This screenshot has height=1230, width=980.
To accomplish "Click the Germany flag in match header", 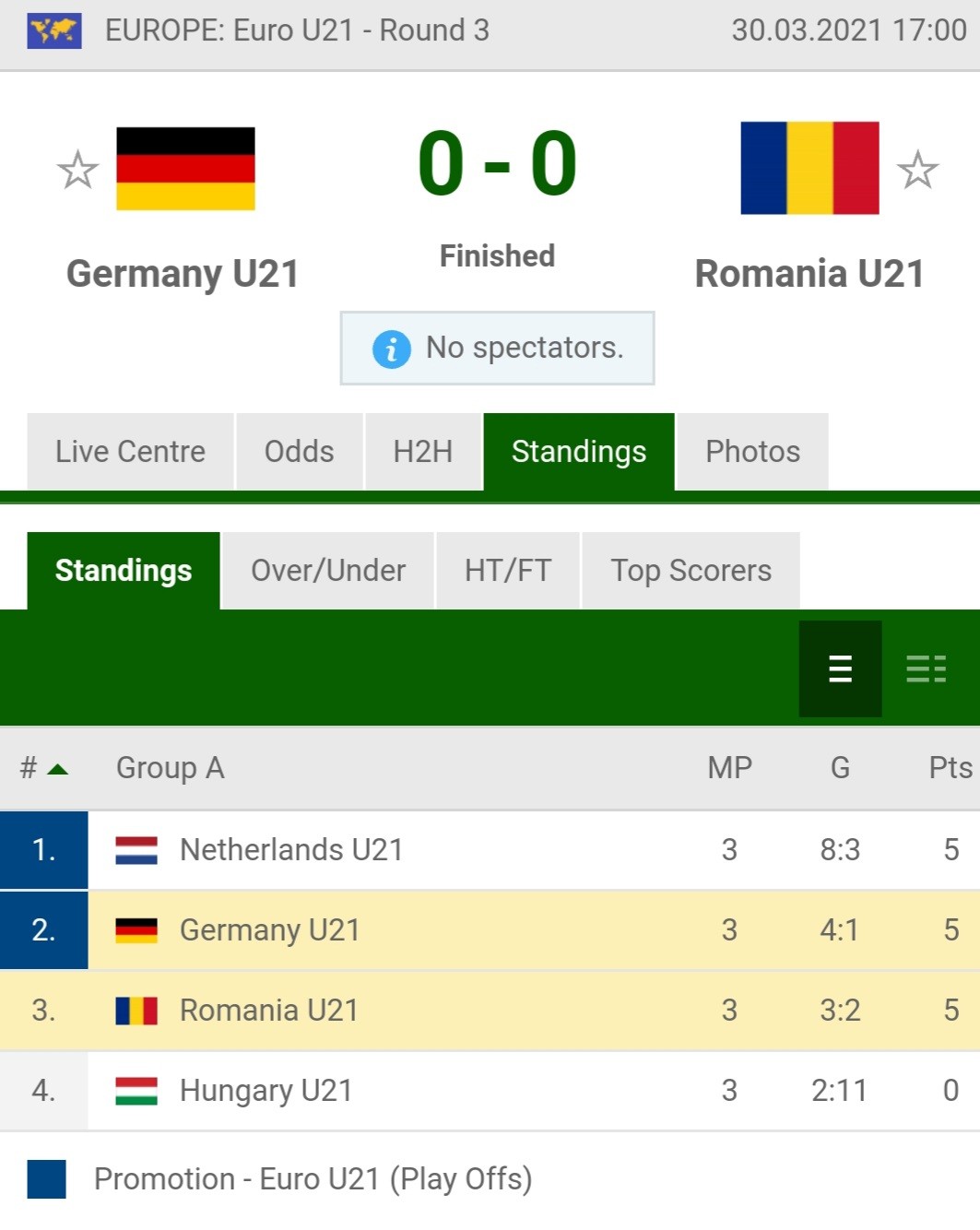I will 185,169.
